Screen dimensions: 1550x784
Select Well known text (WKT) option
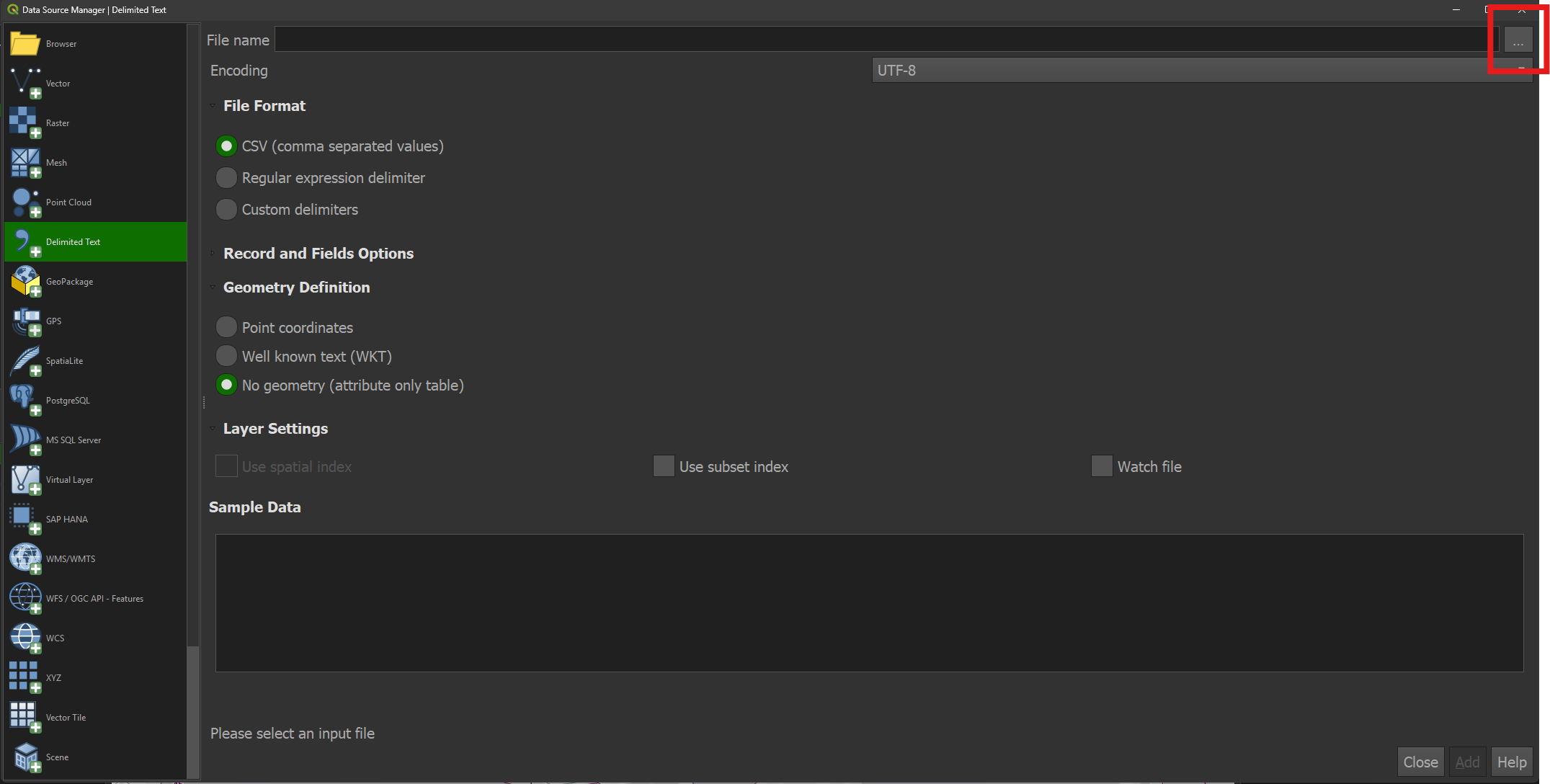tap(226, 356)
